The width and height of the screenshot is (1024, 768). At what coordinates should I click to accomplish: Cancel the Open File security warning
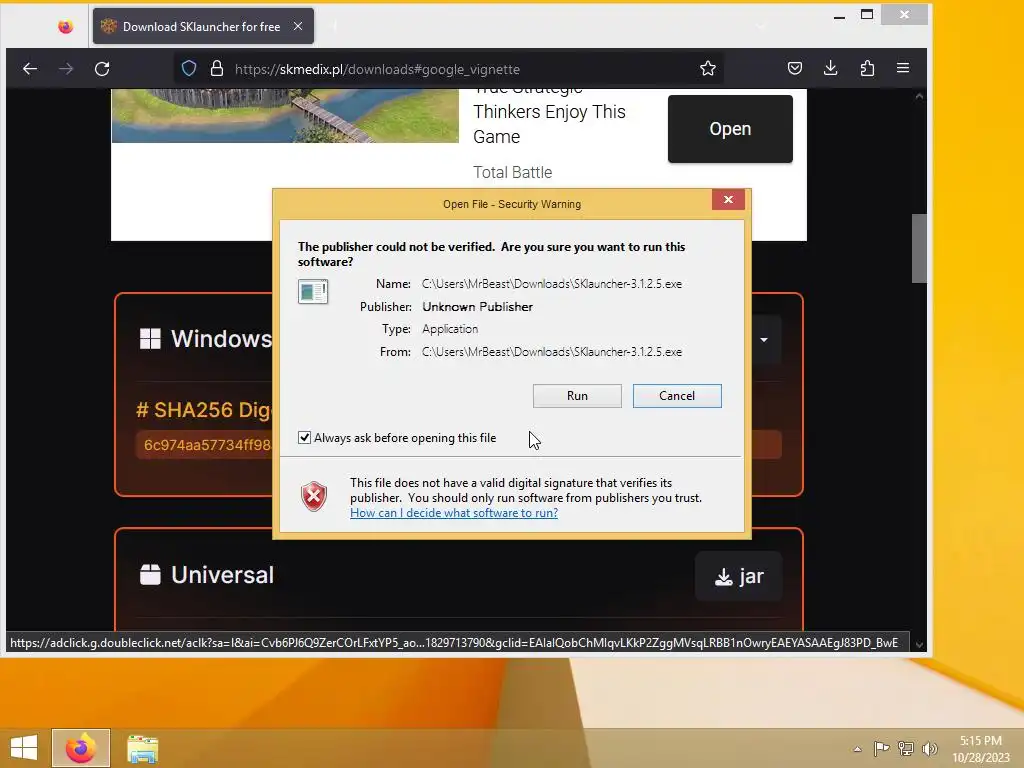(677, 396)
